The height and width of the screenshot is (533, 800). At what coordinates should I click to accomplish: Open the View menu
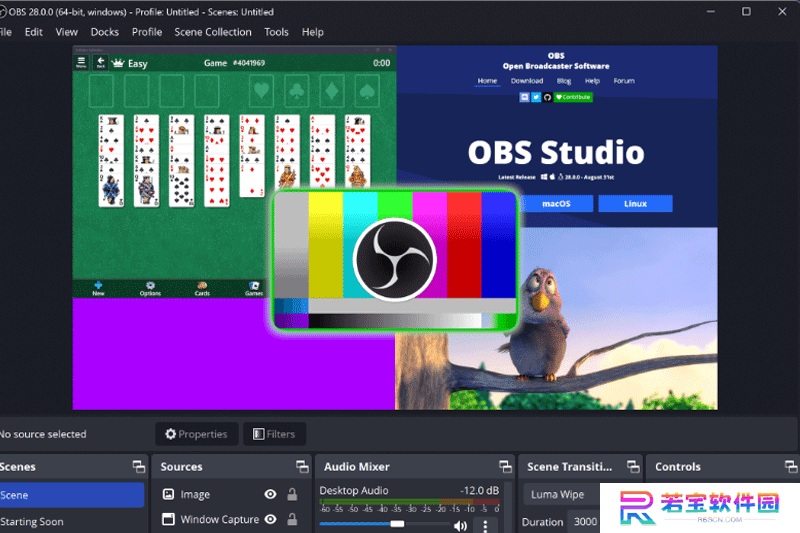tap(66, 32)
